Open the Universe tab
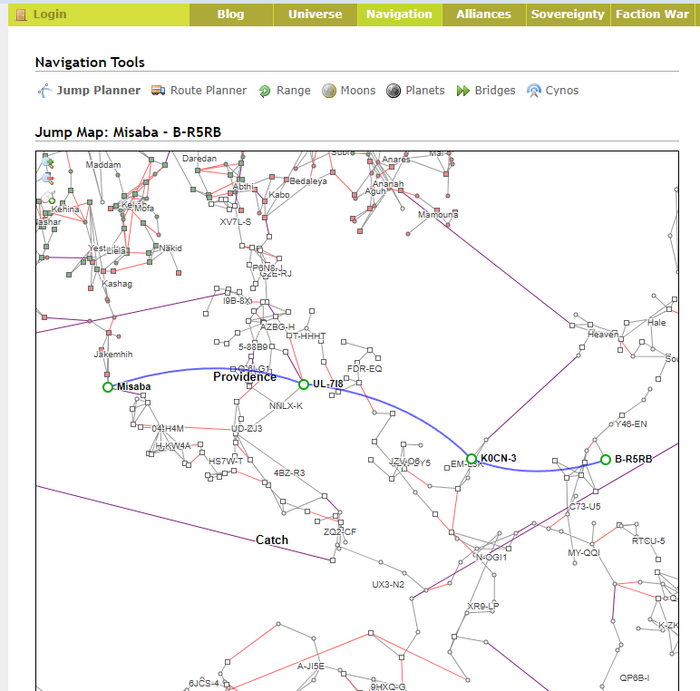700x691 pixels. coord(315,14)
